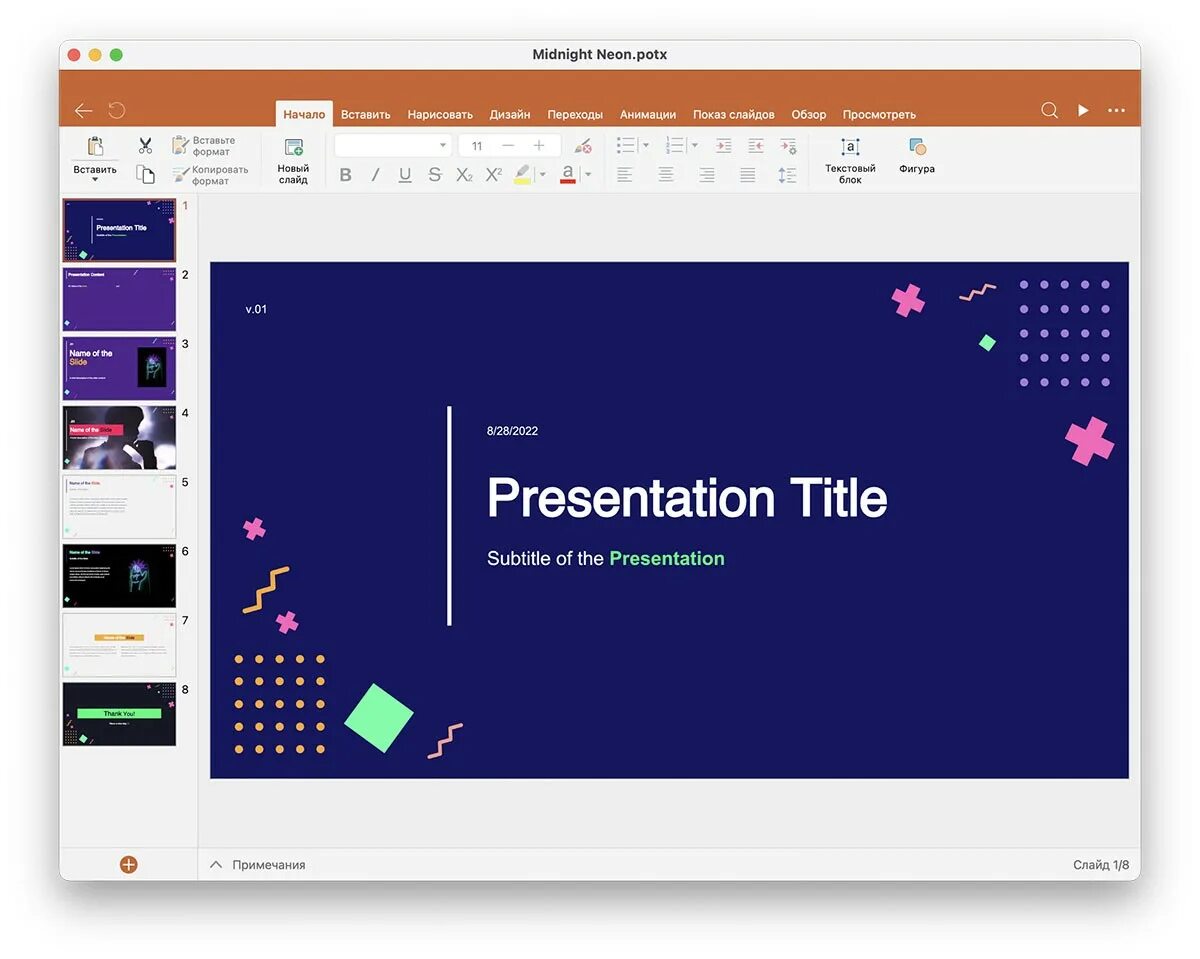The height and width of the screenshot is (959, 1200).
Task: Start the slideshow with the play icon
Action: point(1083,110)
